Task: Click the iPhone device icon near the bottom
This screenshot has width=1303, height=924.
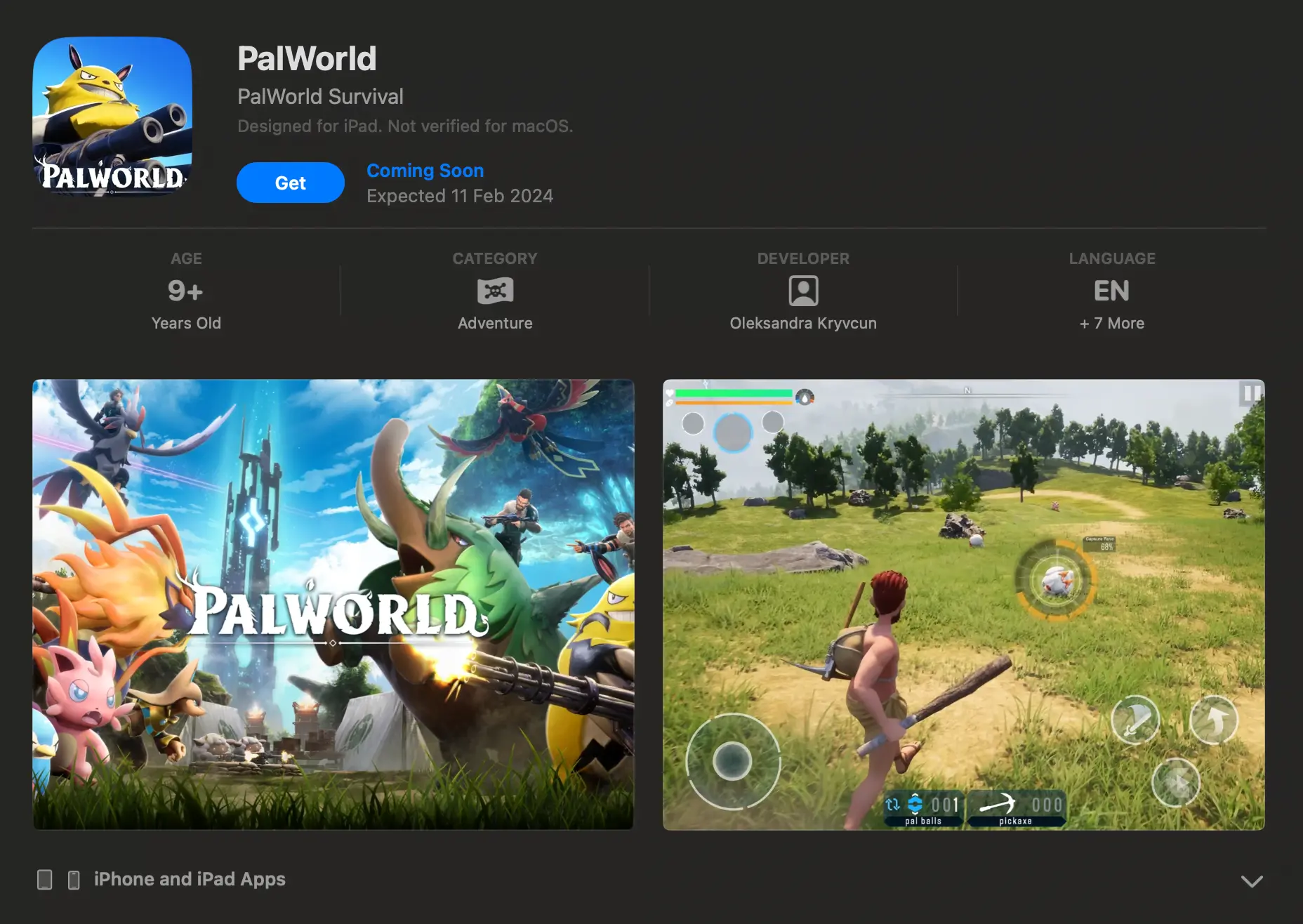Action: click(73, 879)
